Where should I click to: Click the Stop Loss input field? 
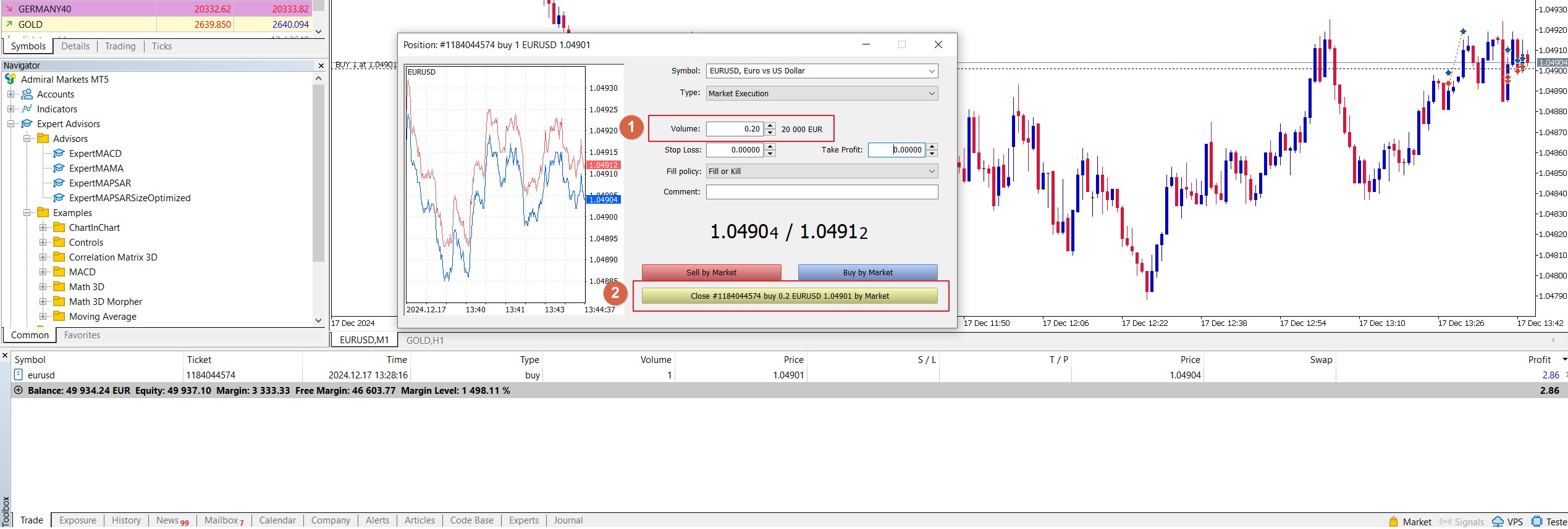pyautogui.click(x=735, y=150)
